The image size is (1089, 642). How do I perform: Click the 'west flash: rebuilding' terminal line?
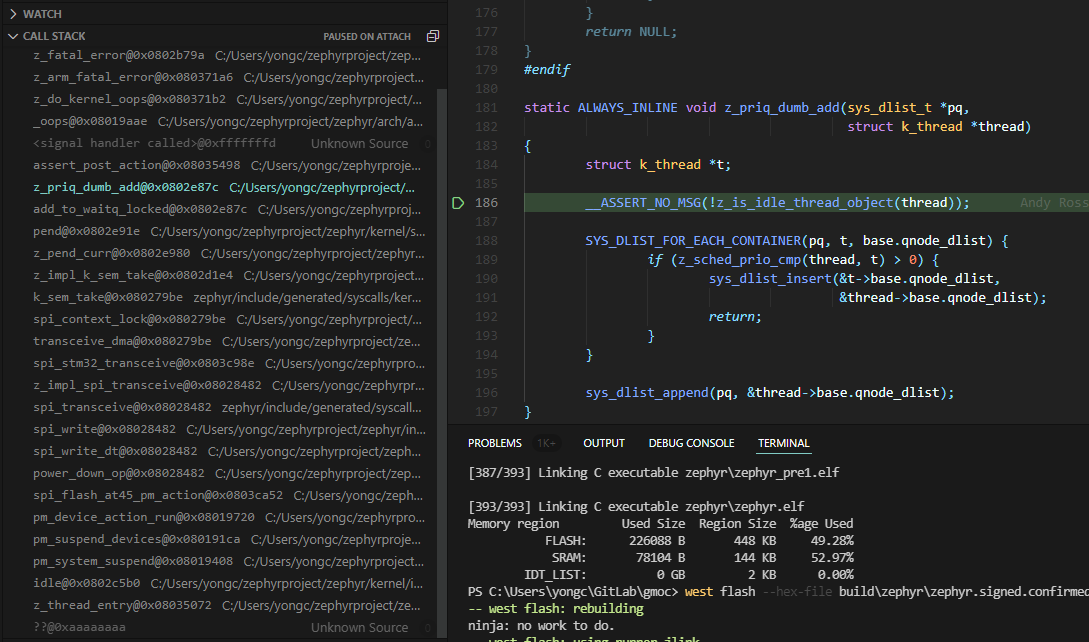[x=556, y=609]
